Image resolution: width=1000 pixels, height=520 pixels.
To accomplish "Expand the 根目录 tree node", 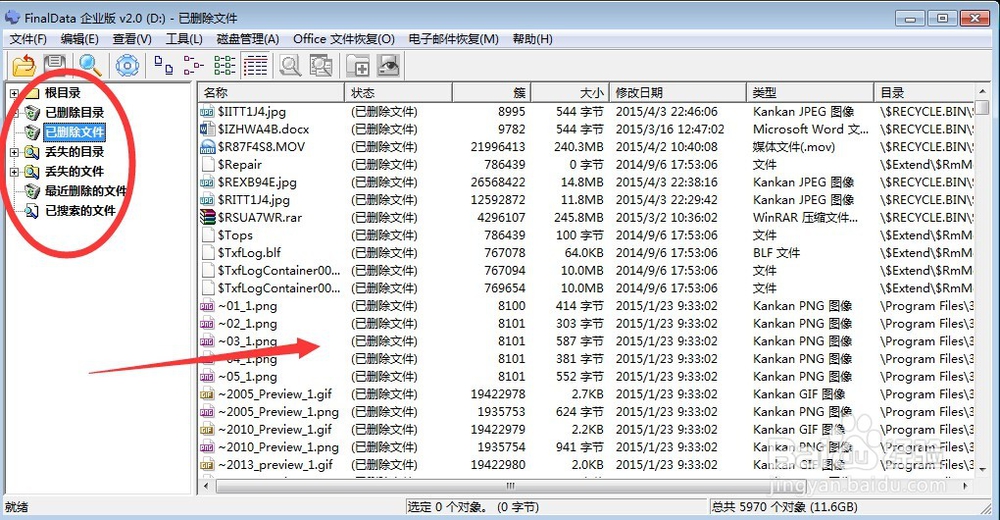I will pyautogui.click(x=14, y=94).
